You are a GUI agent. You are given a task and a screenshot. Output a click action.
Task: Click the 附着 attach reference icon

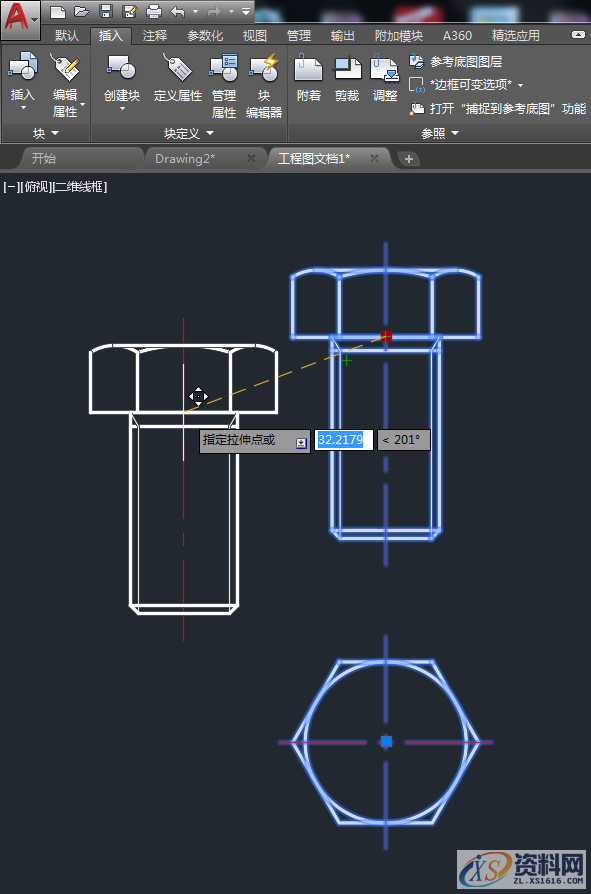coord(308,68)
